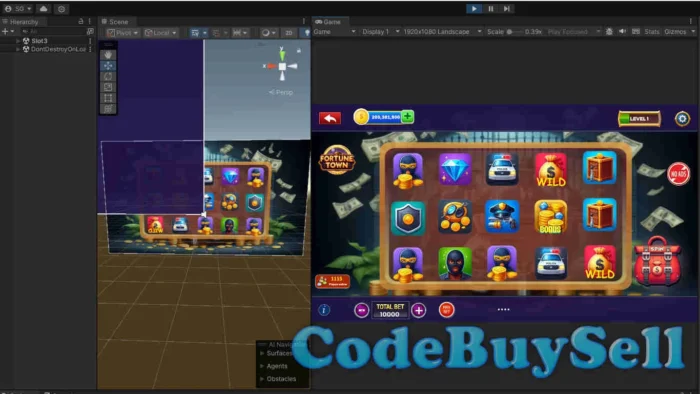The width and height of the screenshot is (700, 394).
Task: Adjust the Game view Scale slider
Action: pyautogui.click(x=514, y=32)
